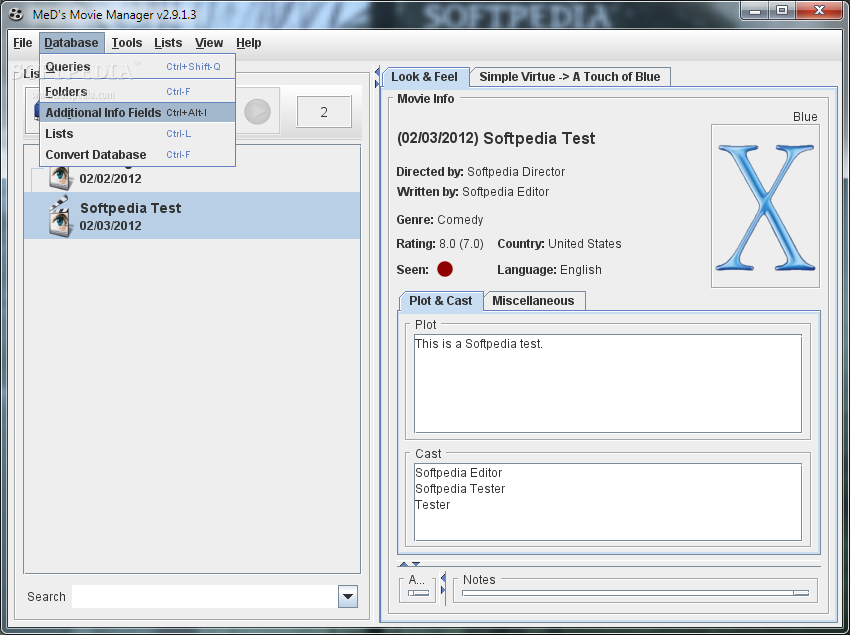
Task: Select Convert Database menu entry
Action: tap(137, 155)
